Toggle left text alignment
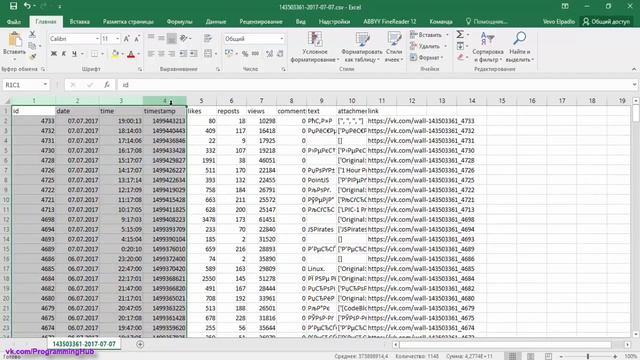Screen dimensions: 640x360 tap(151, 54)
